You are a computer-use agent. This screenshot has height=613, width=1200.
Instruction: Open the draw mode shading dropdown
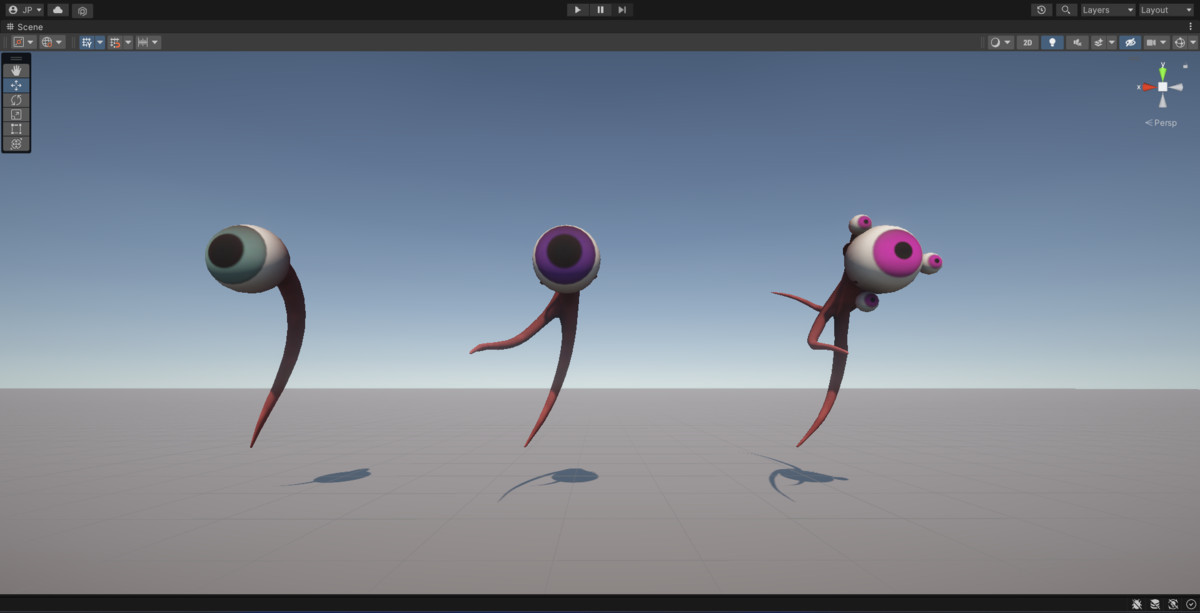pyautogui.click(x=1000, y=43)
